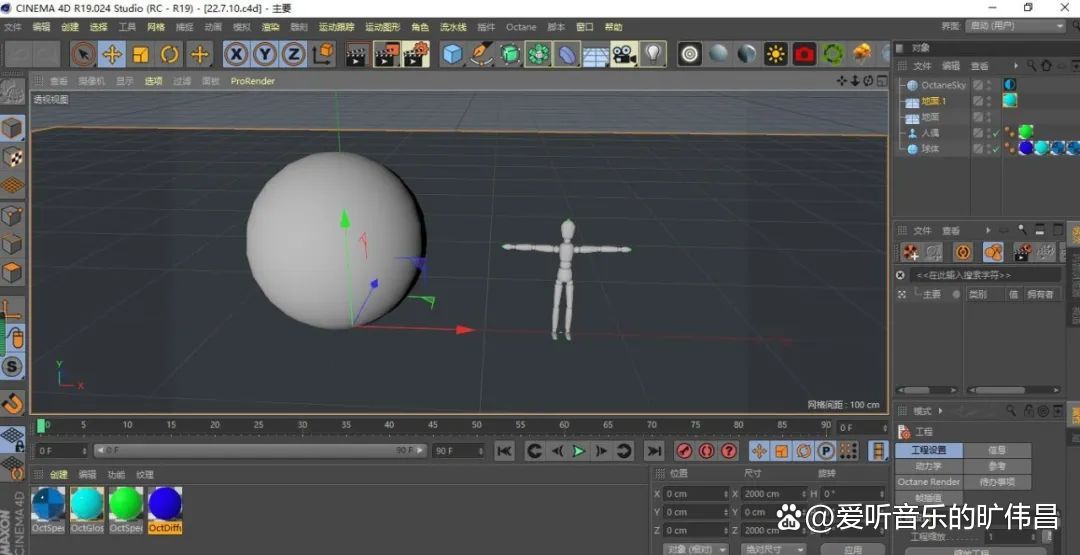Viewport: 1080px width, 555px height.
Task: Click the red Octane camera icon
Action: tap(804, 54)
